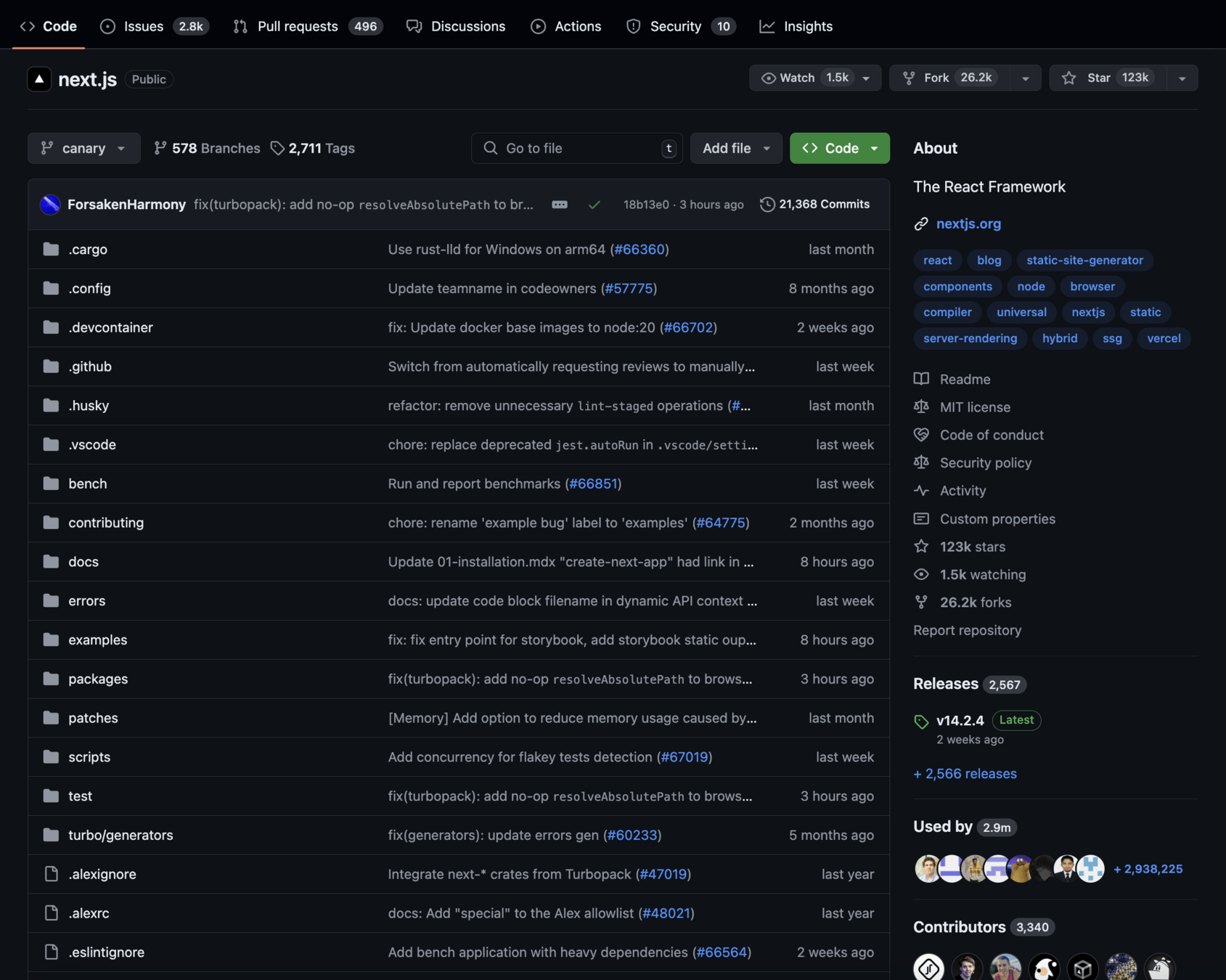Open the canary branch dropdown

coord(84,148)
